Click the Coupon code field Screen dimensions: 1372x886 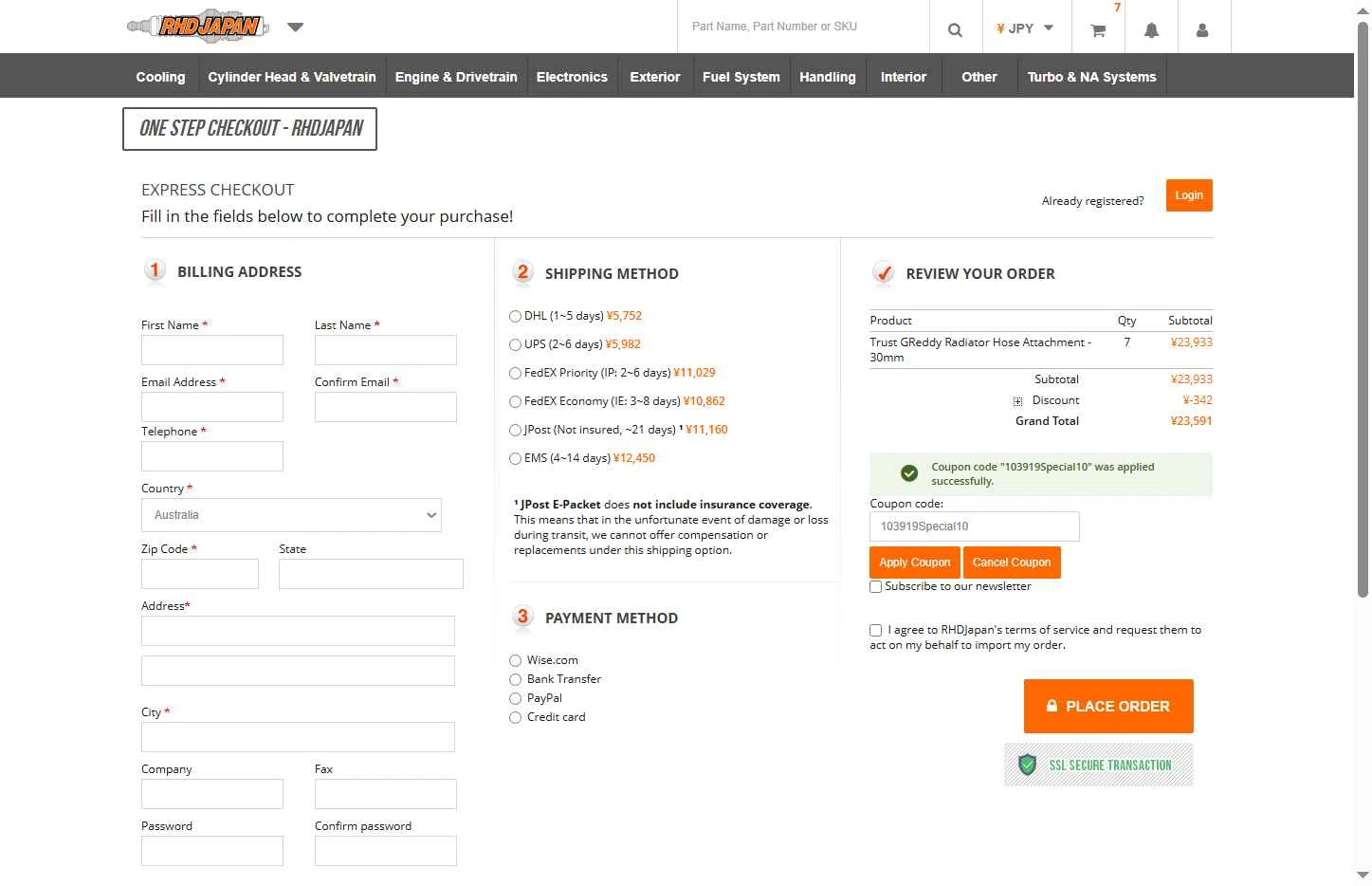pos(975,526)
